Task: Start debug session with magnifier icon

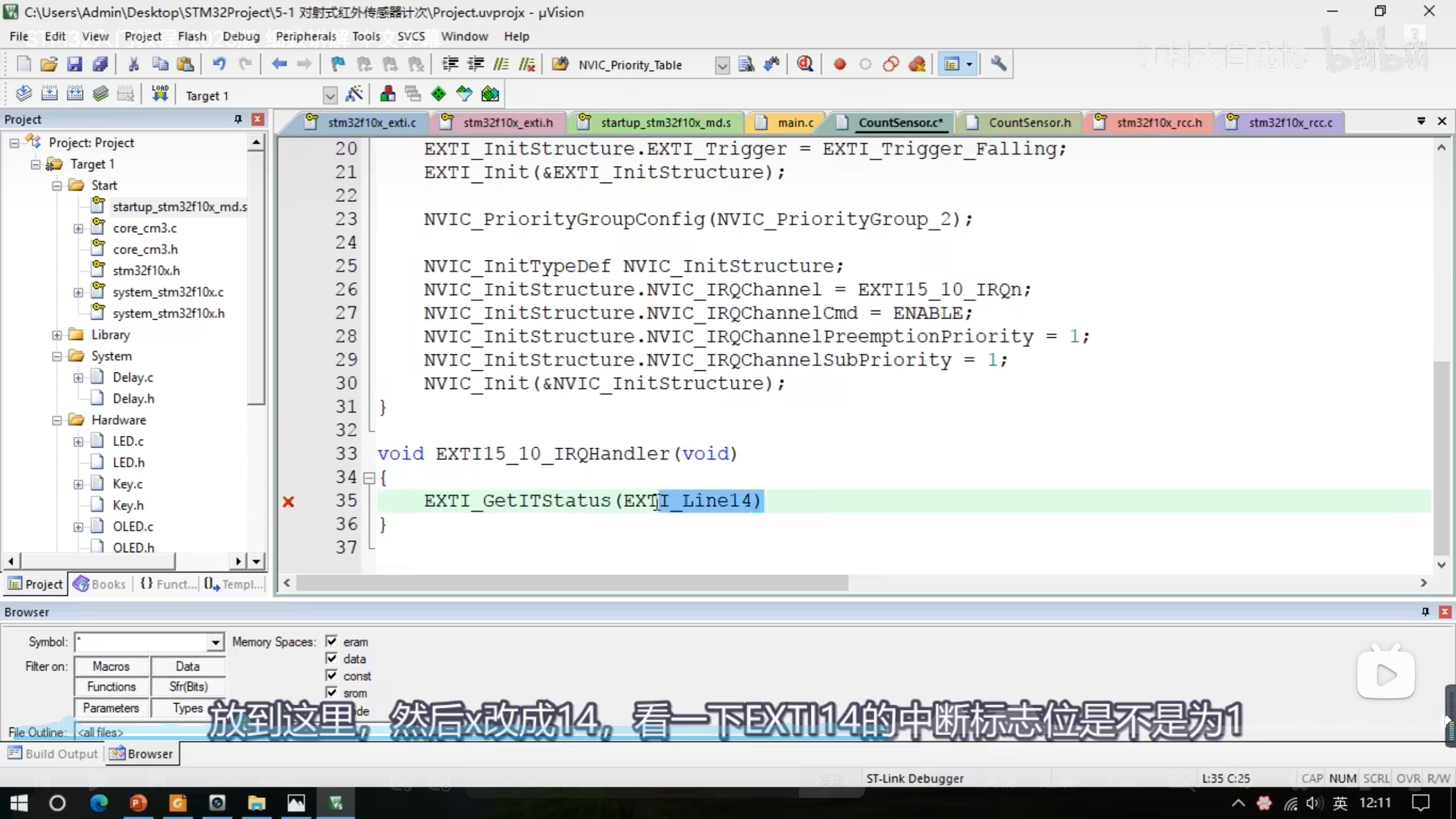Action: 805,64
